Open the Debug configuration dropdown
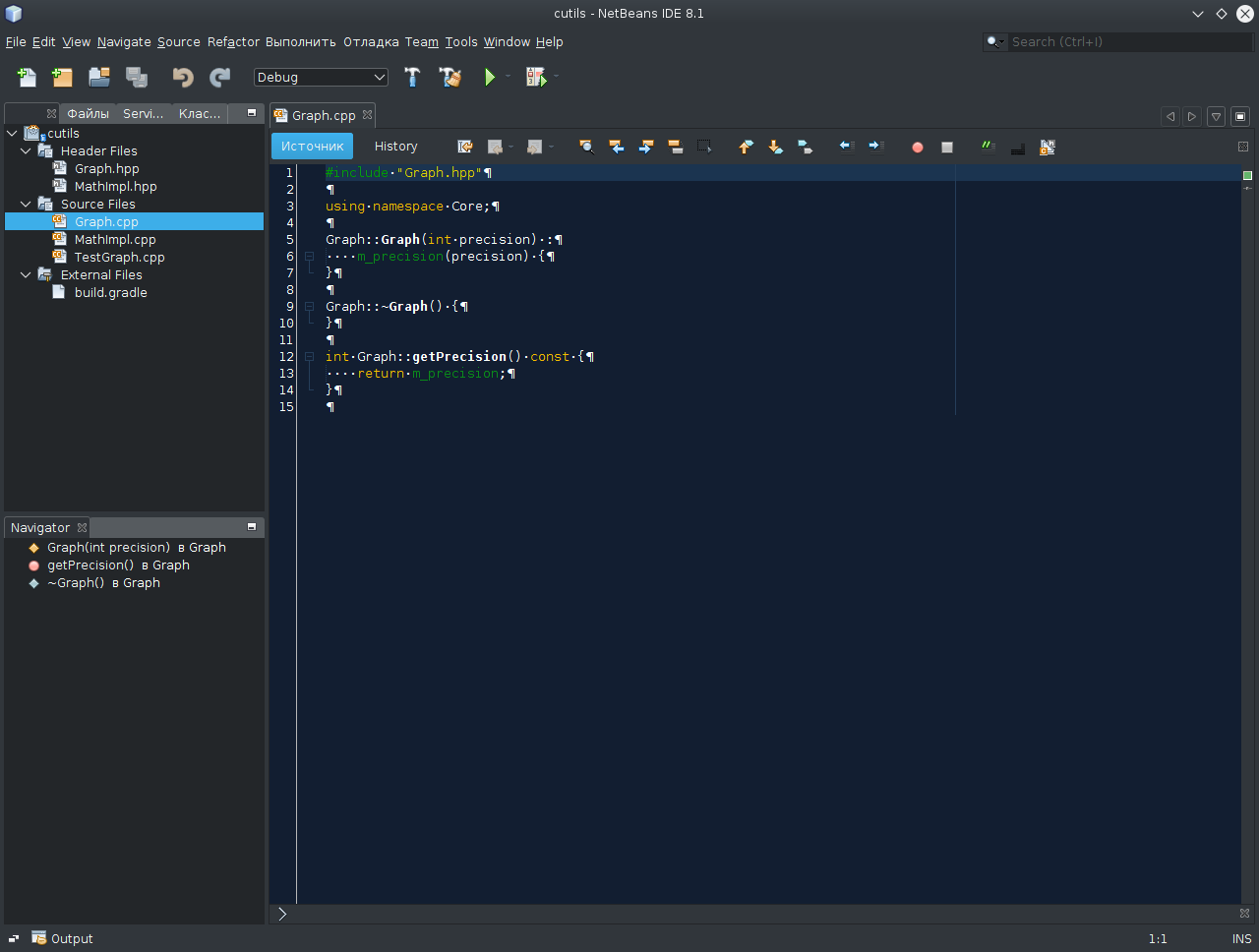This screenshot has height=952, width=1259. pyautogui.click(x=321, y=78)
